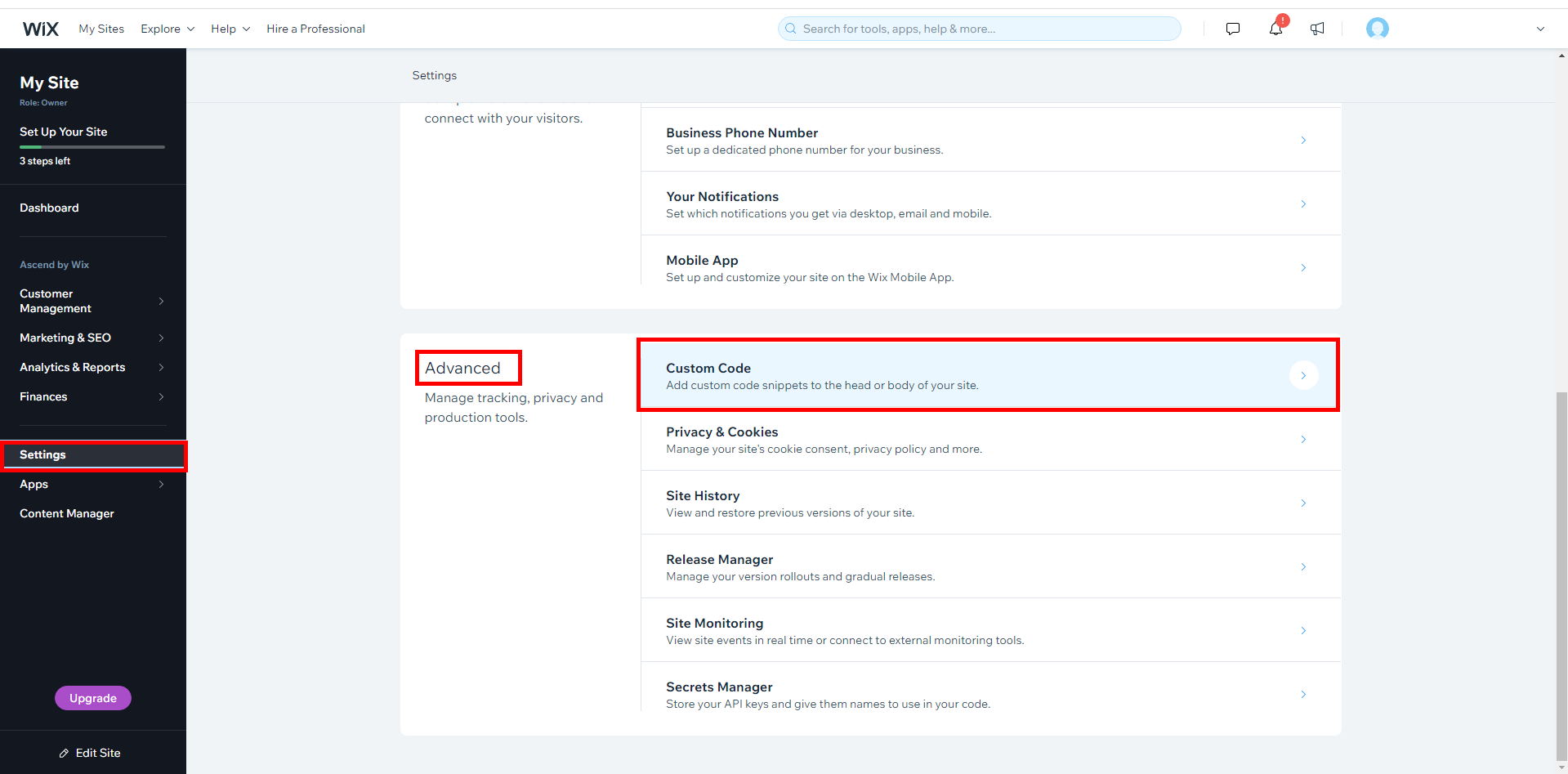Expand Customer Management submenu arrow
The width and height of the screenshot is (1568, 774).
[x=161, y=301]
